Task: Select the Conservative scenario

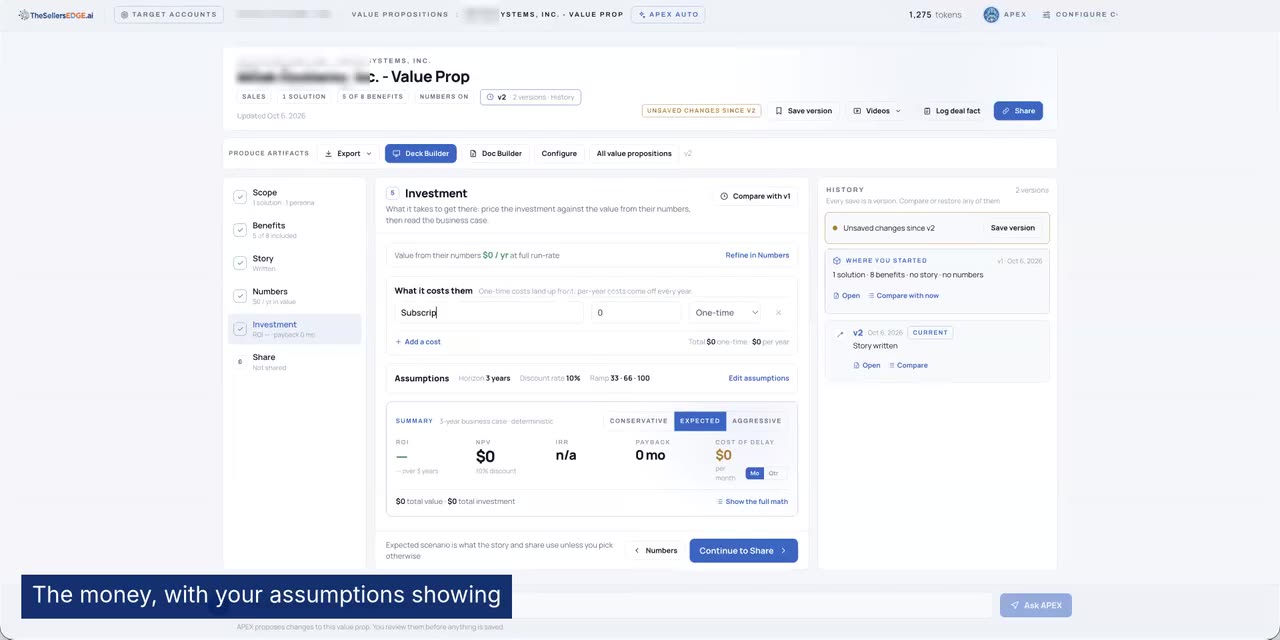Action: pyautogui.click(x=638, y=421)
